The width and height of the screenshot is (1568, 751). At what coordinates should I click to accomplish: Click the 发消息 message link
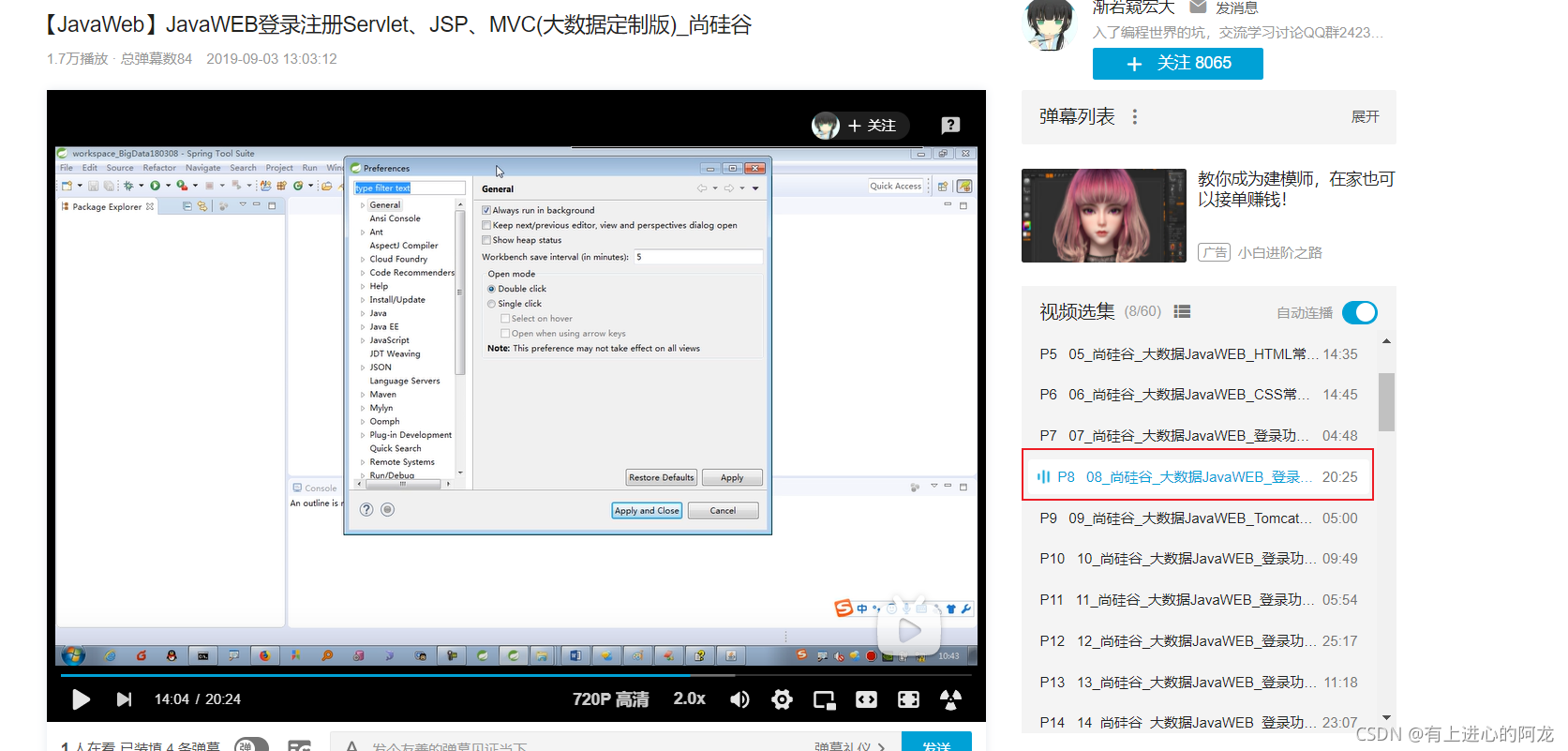(1236, 8)
